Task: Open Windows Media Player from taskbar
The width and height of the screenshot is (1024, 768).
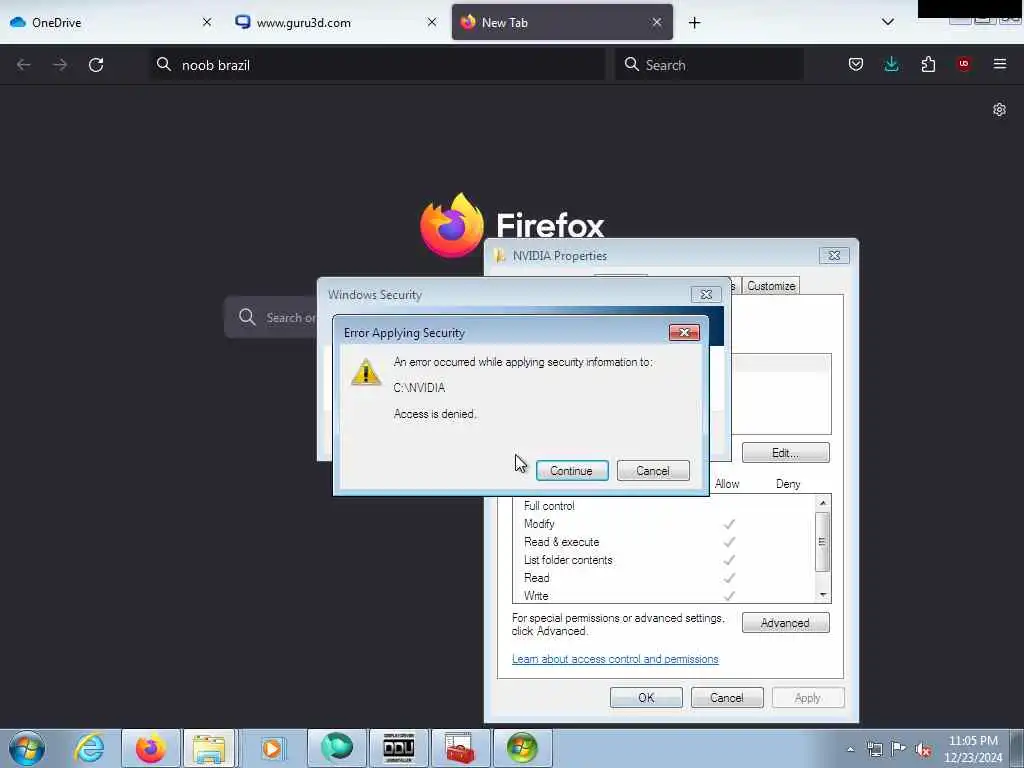Action: (272, 748)
